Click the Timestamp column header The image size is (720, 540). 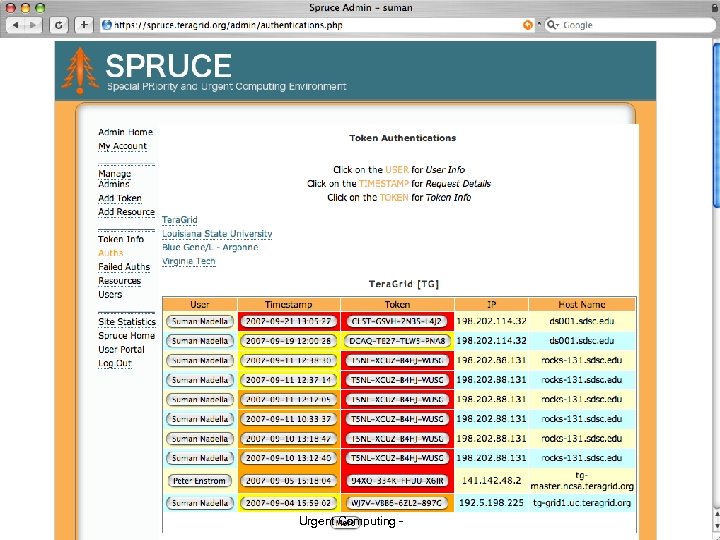pos(288,304)
